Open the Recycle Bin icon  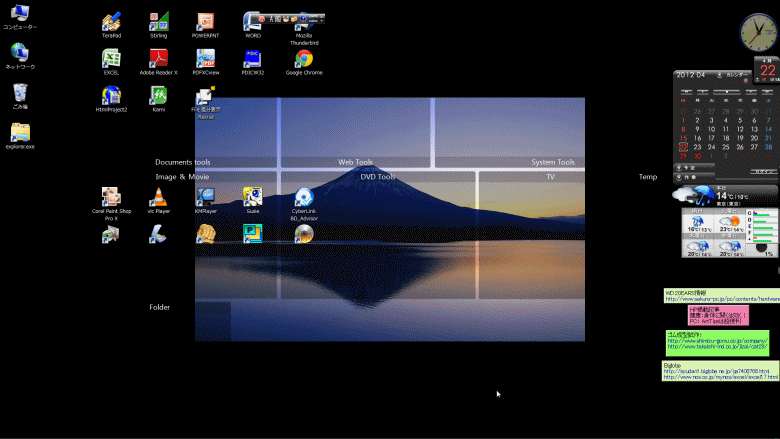[19, 92]
